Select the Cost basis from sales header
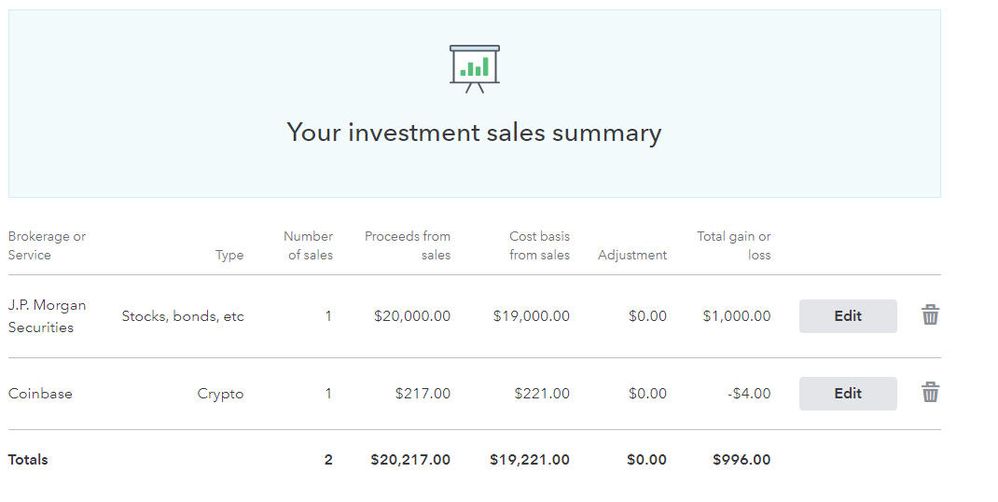This screenshot has height=502, width=998. (539, 245)
